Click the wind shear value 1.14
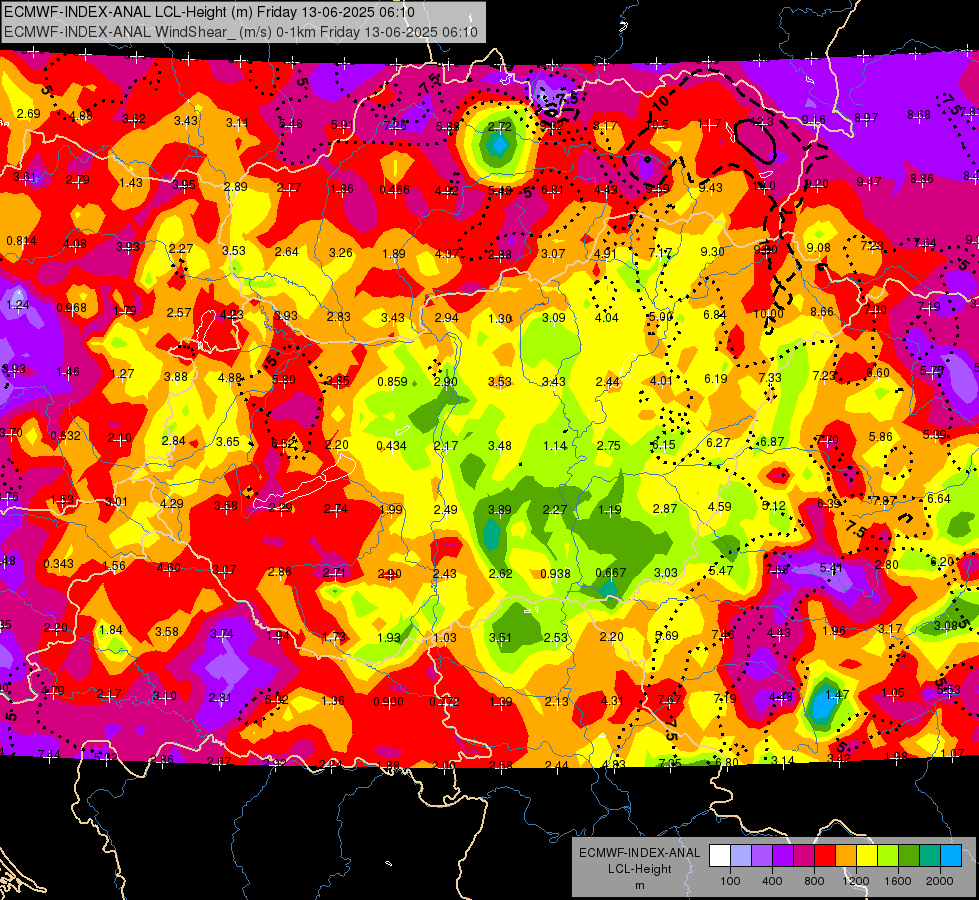The width and height of the screenshot is (979, 900). pyautogui.click(x=555, y=445)
